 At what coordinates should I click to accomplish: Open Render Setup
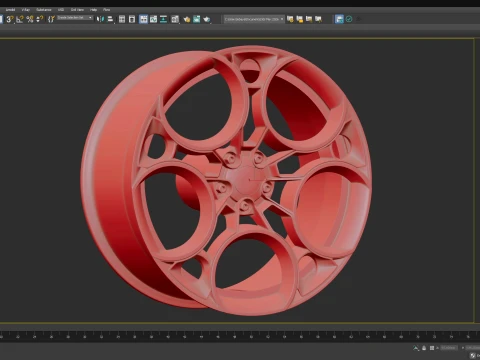click(187, 19)
